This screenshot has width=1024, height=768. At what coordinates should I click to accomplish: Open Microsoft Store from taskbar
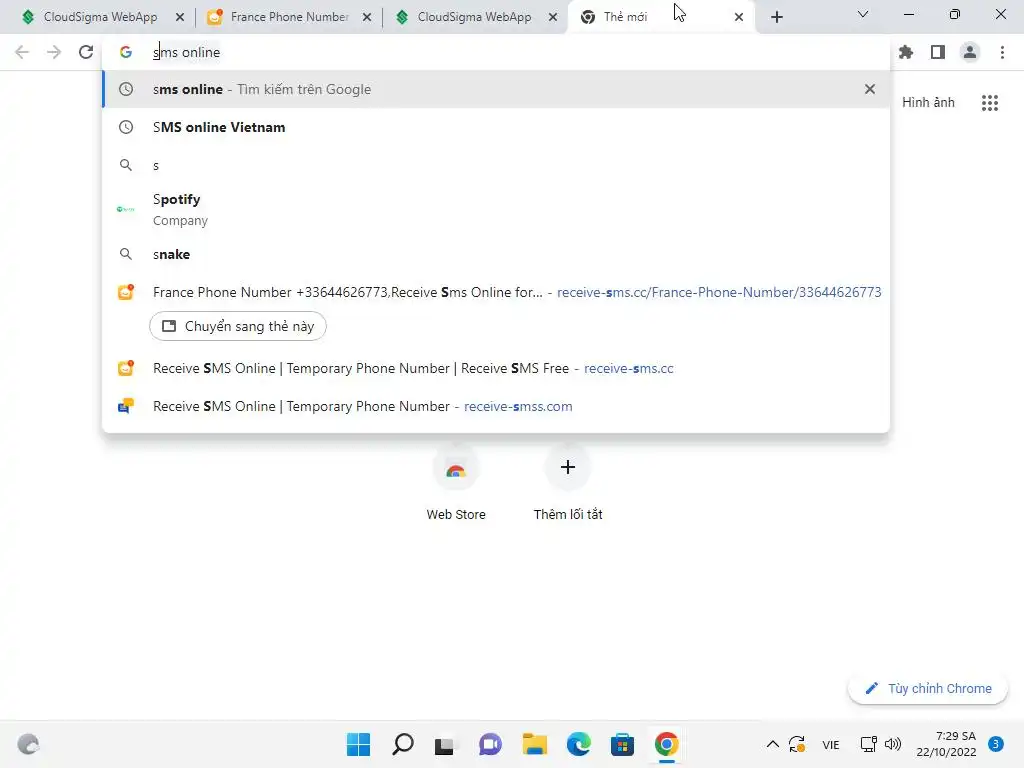coord(622,744)
